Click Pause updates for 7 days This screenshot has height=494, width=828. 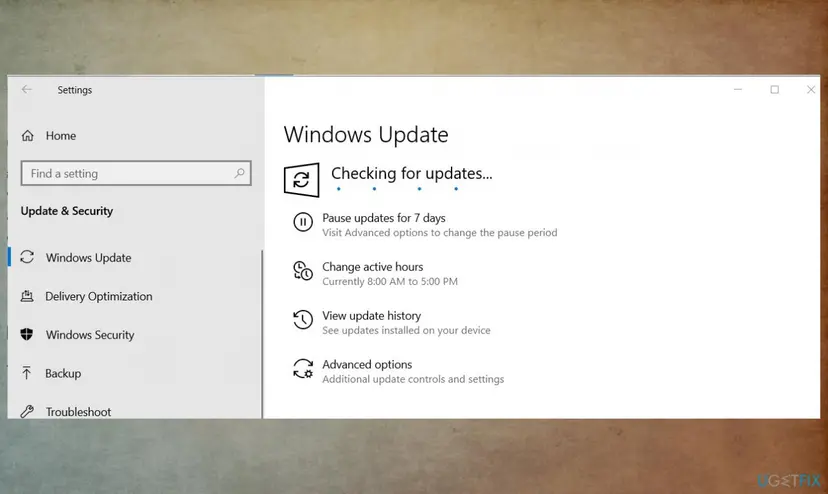pos(384,218)
